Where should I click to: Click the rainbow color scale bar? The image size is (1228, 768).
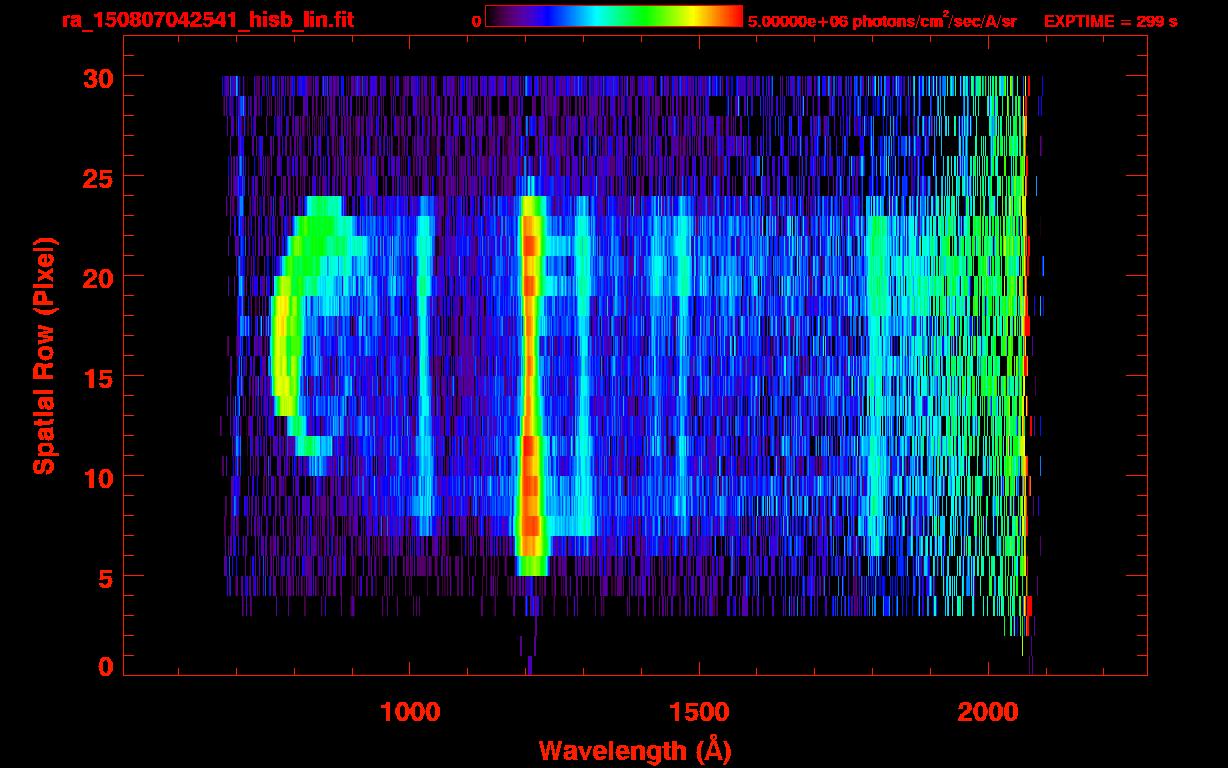click(x=614, y=16)
